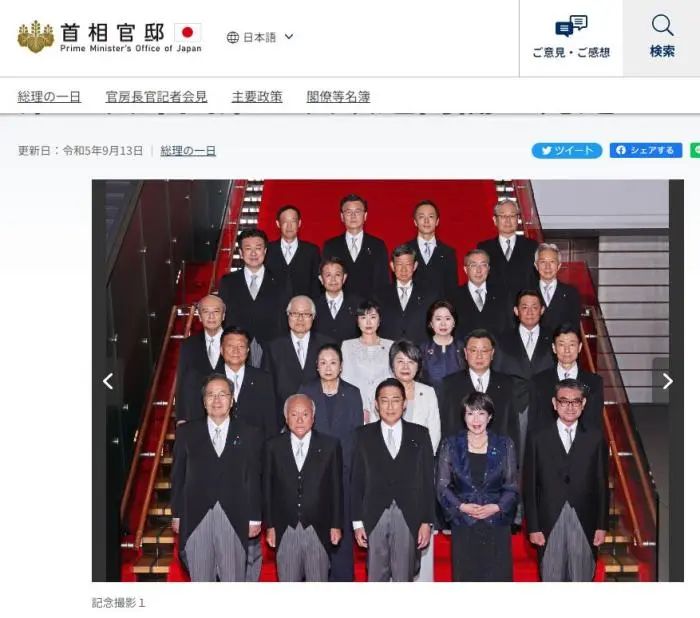
Task: Click the speech bubbles feedback icon
Action: point(571,26)
